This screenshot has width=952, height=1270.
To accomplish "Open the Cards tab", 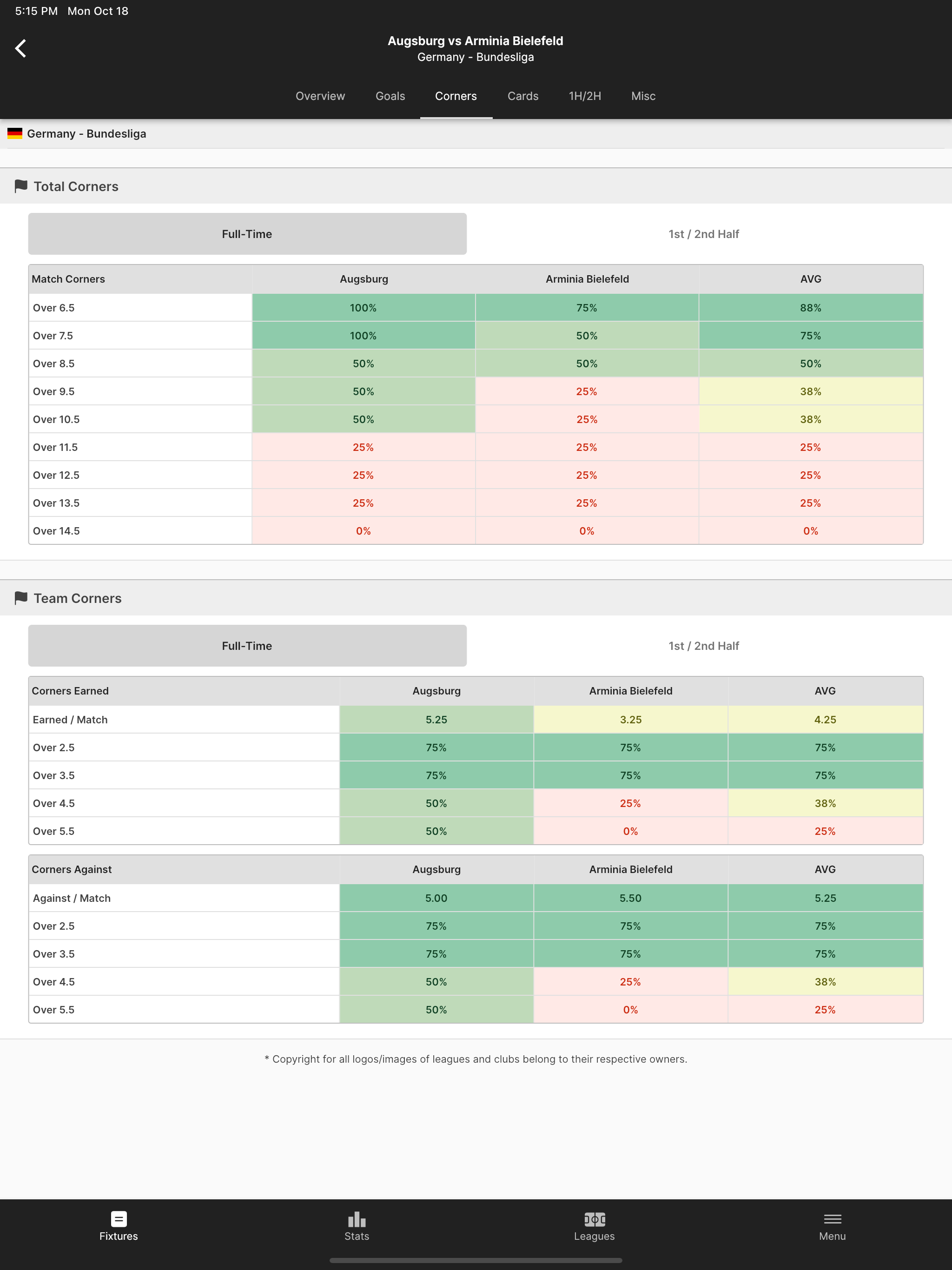I will pyautogui.click(x=522, y=96).
